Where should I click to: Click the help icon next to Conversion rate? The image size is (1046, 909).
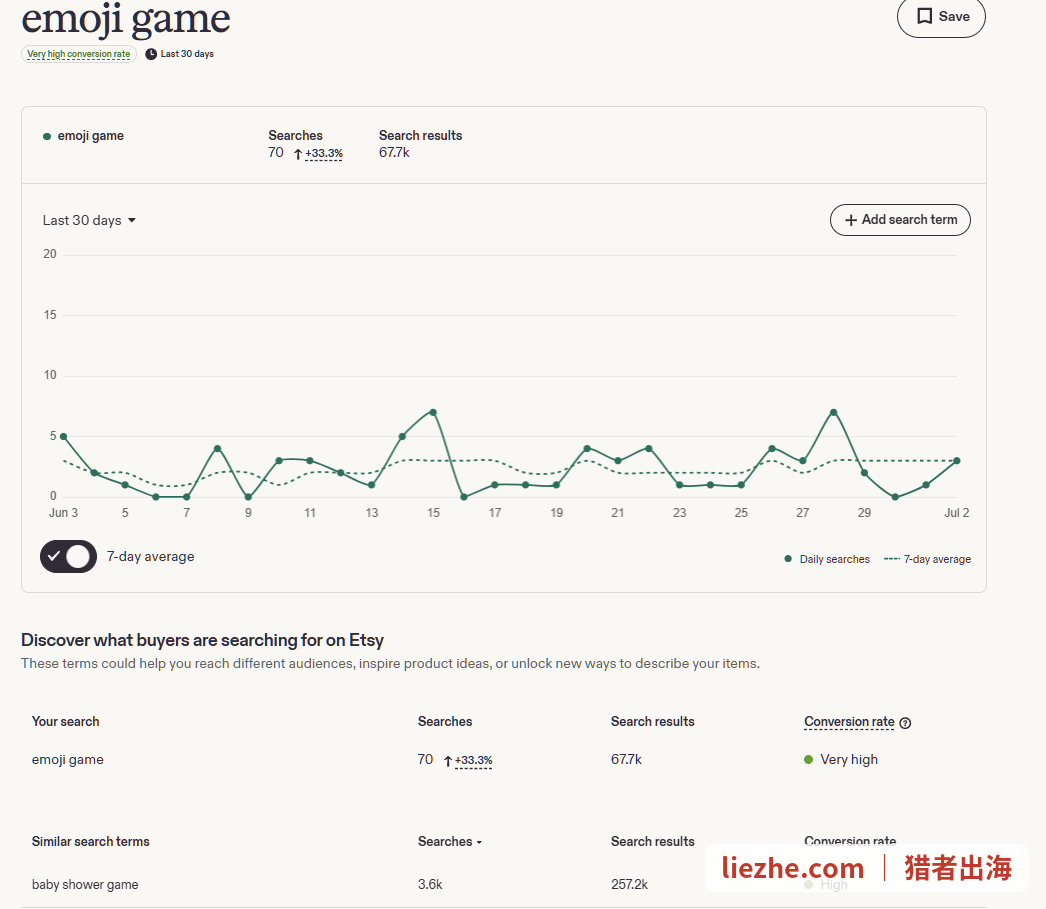pos(905,723)
